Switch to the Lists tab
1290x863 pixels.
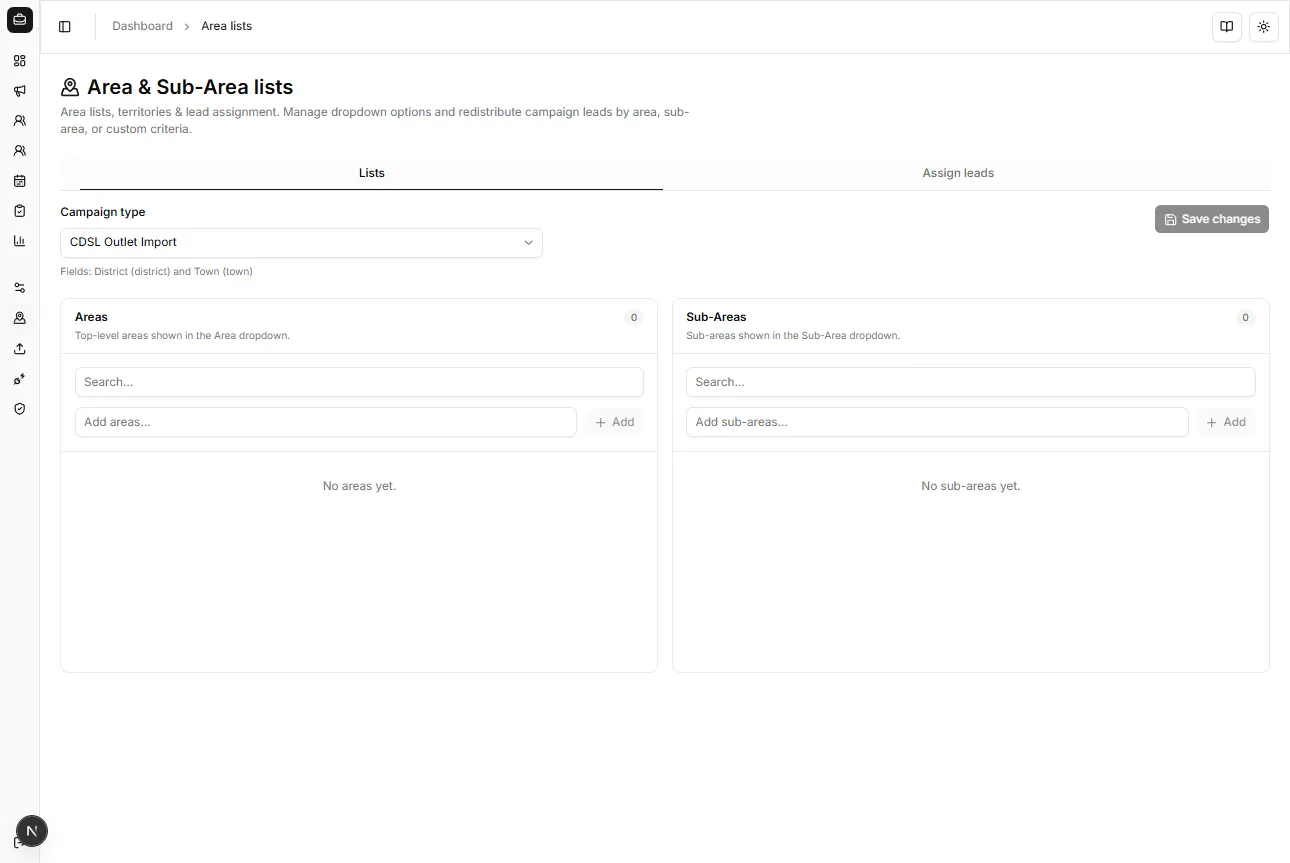[x=371, y=173]
